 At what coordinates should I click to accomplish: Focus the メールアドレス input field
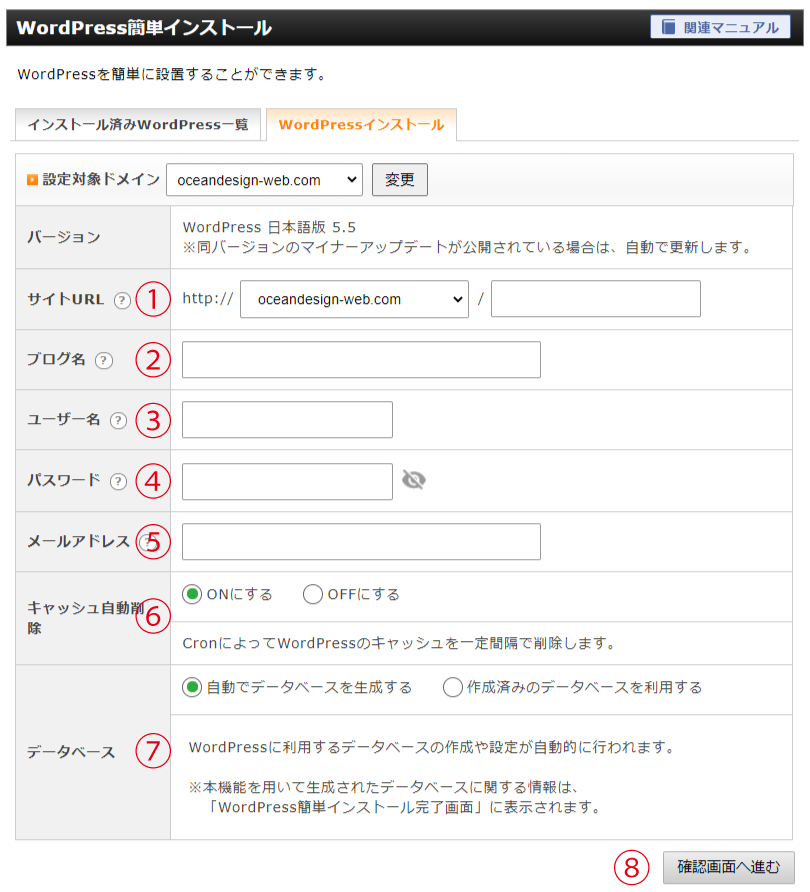[x=361, y=542]
